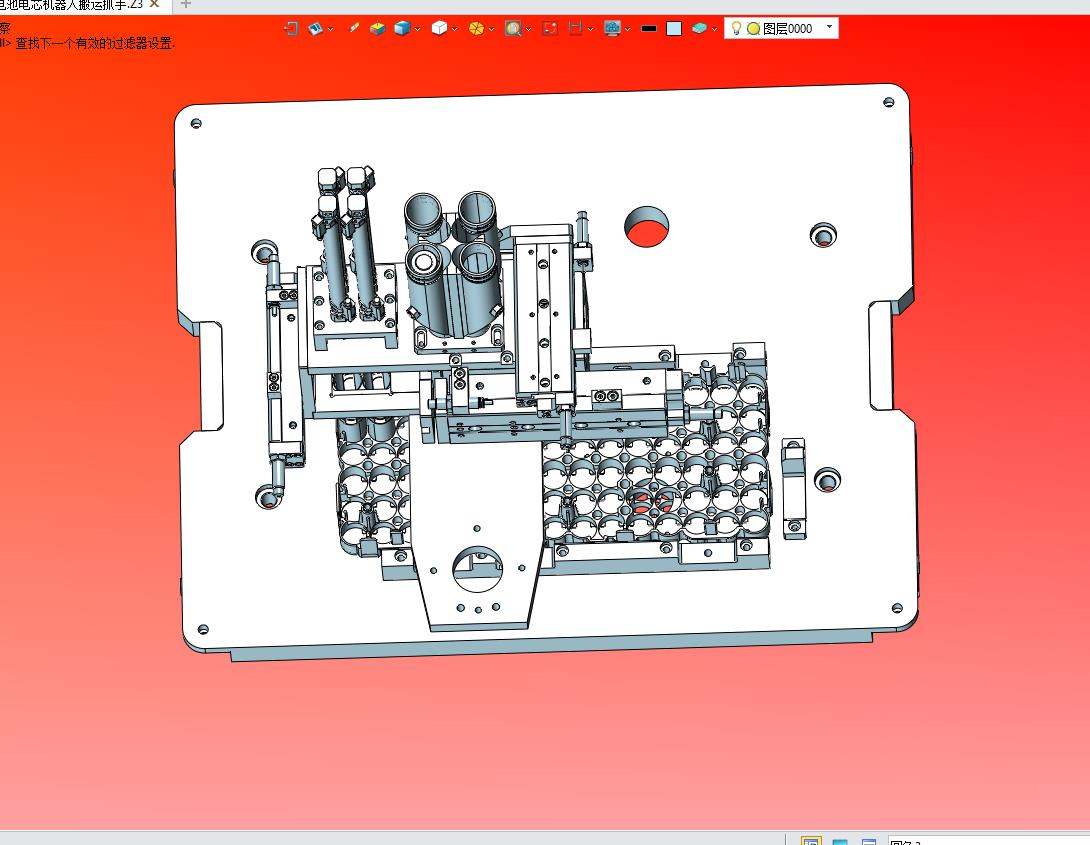Open the white cube view dropdown arrow
Image resolution: width=1090 pixels, height=845 pixels.
coord(455,29)
